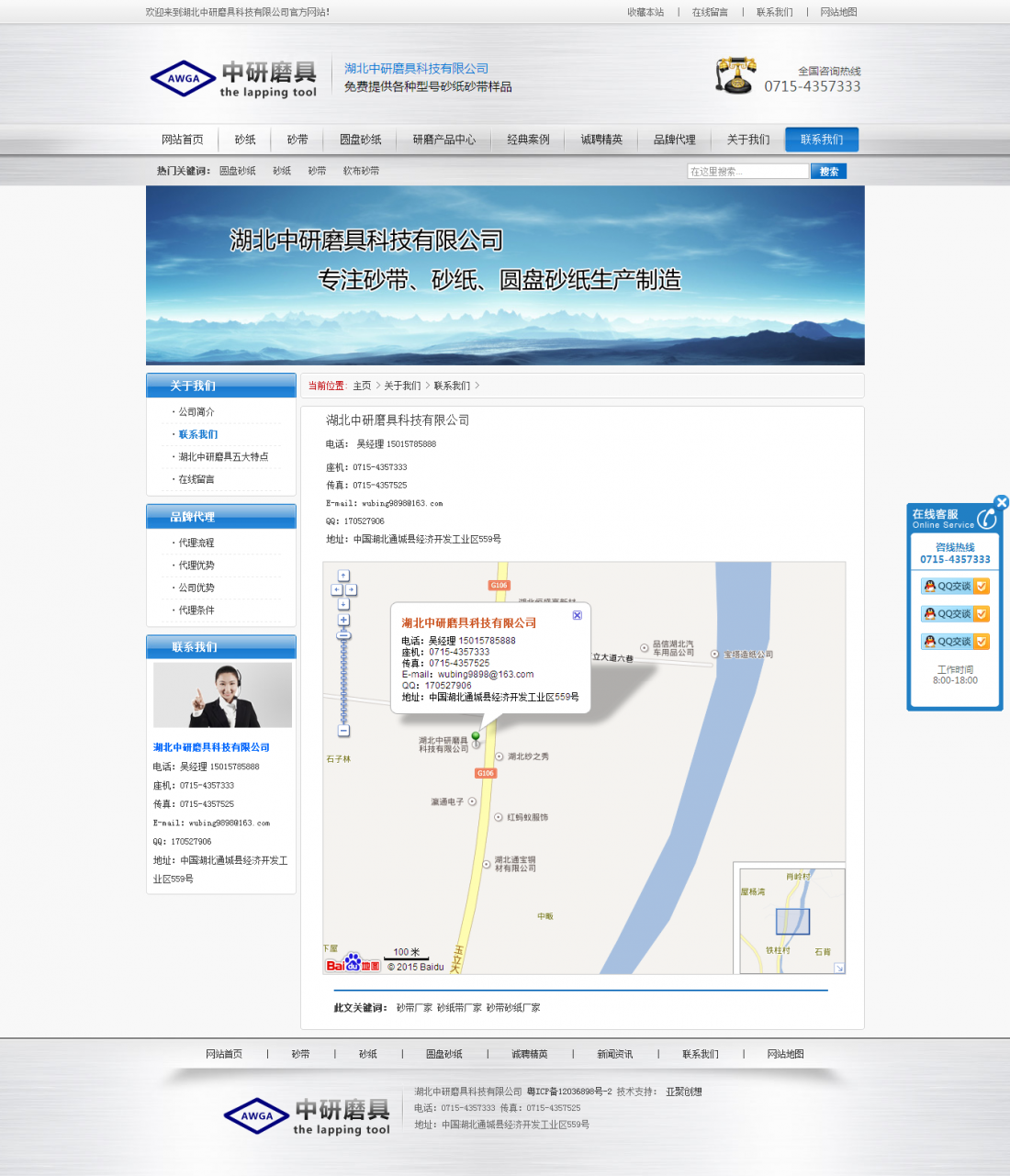Click the topmost QQ交谈 chat button
The width and height of the screenshot is (1010, 1176).
(955, 586)
